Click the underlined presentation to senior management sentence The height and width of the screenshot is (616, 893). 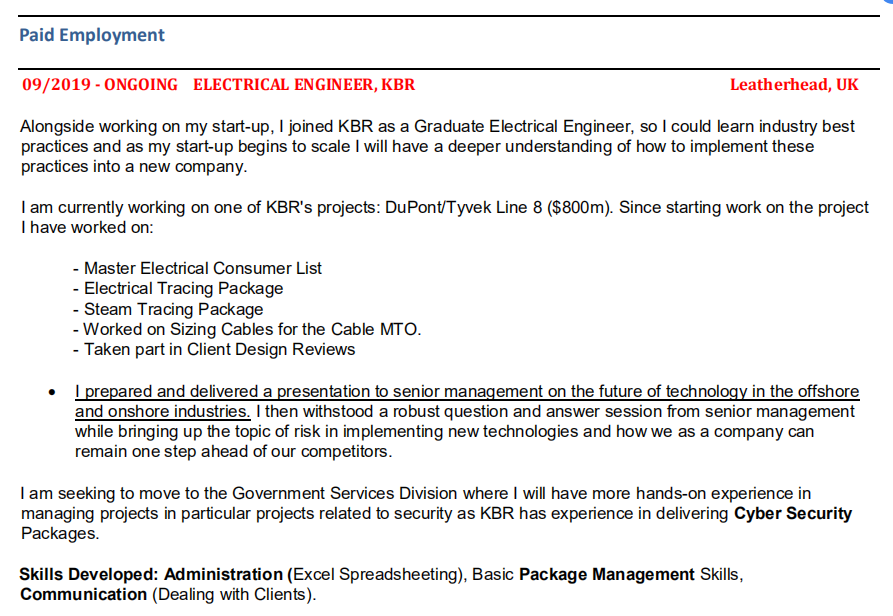click(x=466, y=392)
